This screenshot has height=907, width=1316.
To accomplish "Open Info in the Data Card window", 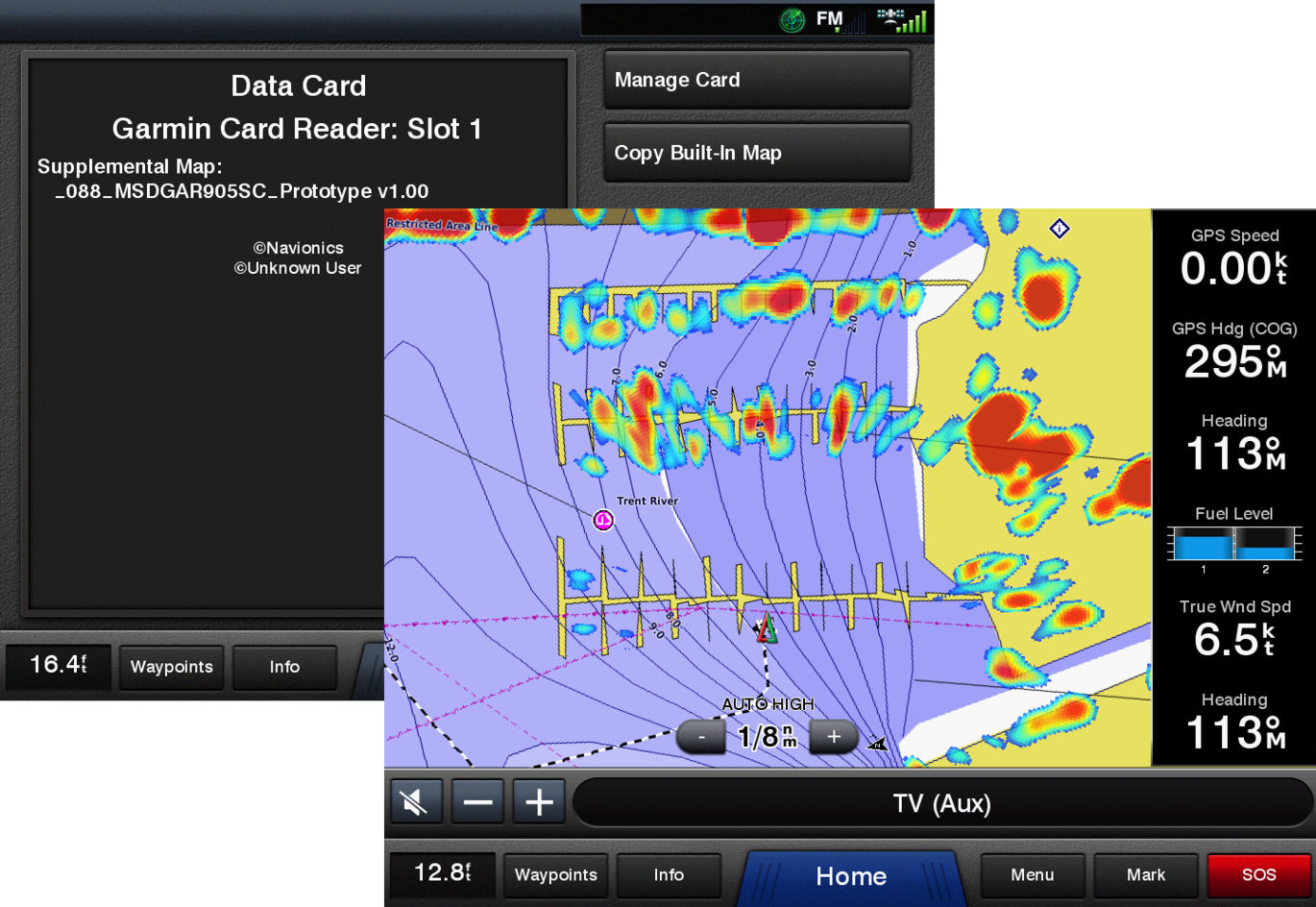I will click(x=284, y=667).
